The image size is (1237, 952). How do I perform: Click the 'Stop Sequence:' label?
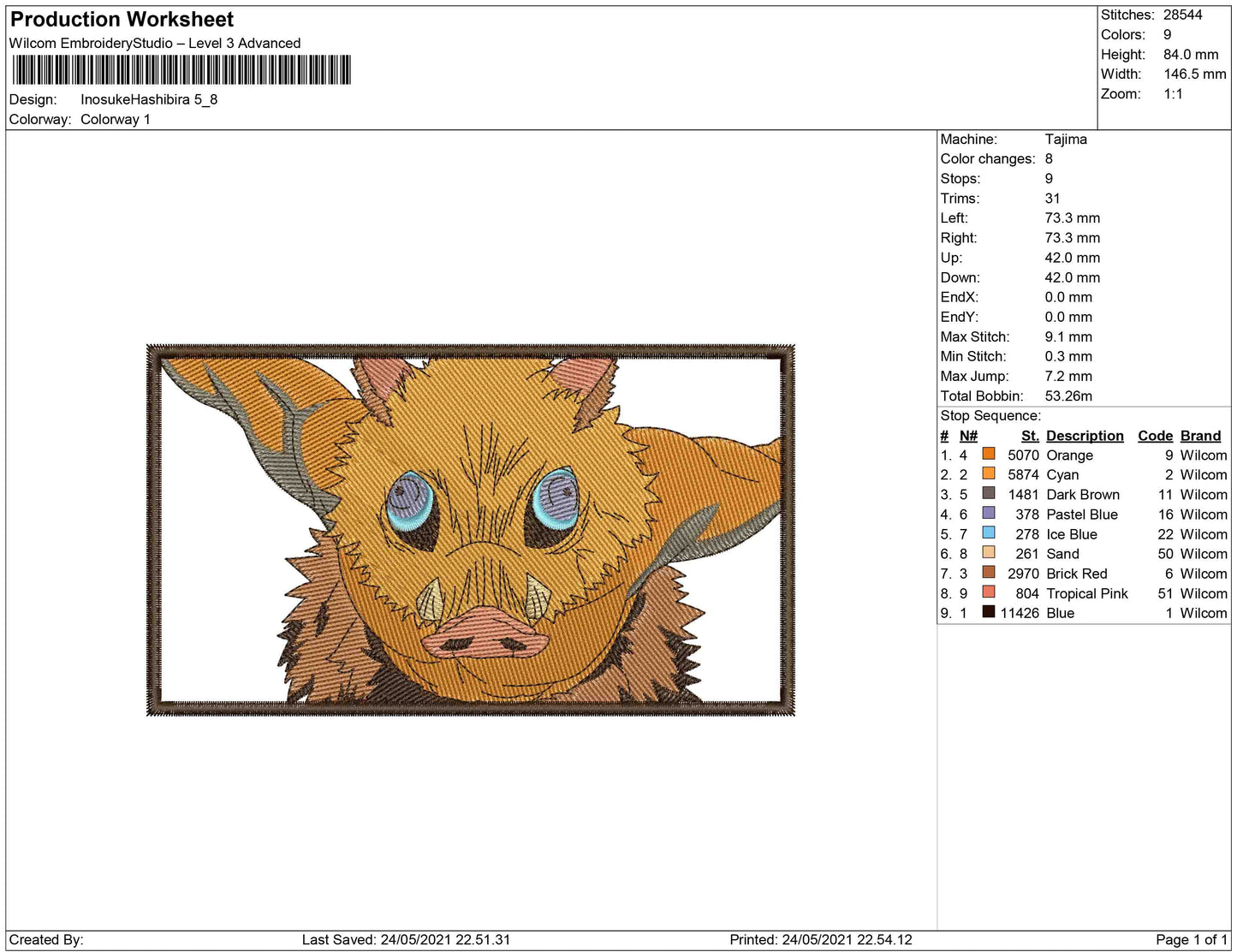[990, 415]
